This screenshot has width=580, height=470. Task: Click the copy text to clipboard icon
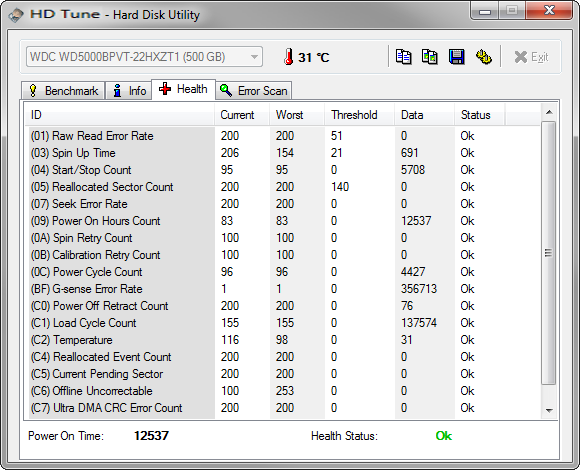tap(403, 57)
